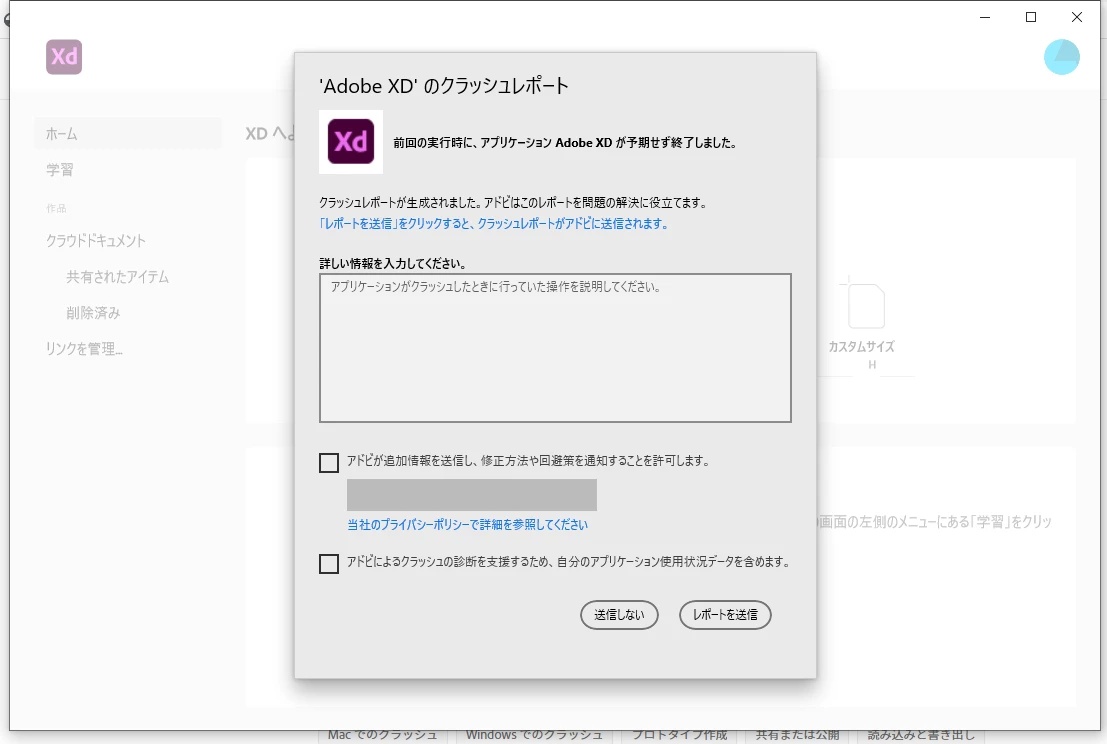Click the プロトタイプ作成 tab behind the window
Viewport: 1107px width, 744px height.
tap(679, 735)
